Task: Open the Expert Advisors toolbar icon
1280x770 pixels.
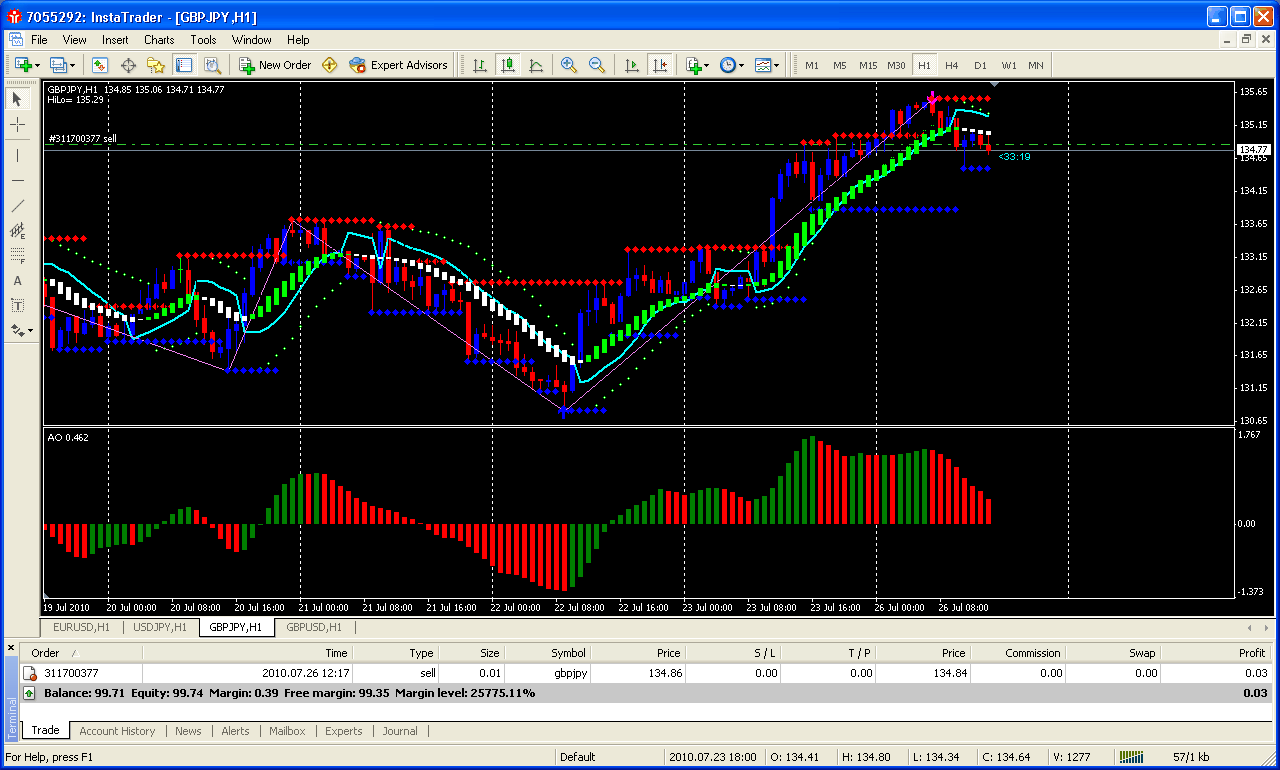Action: (x=398, y=65)
